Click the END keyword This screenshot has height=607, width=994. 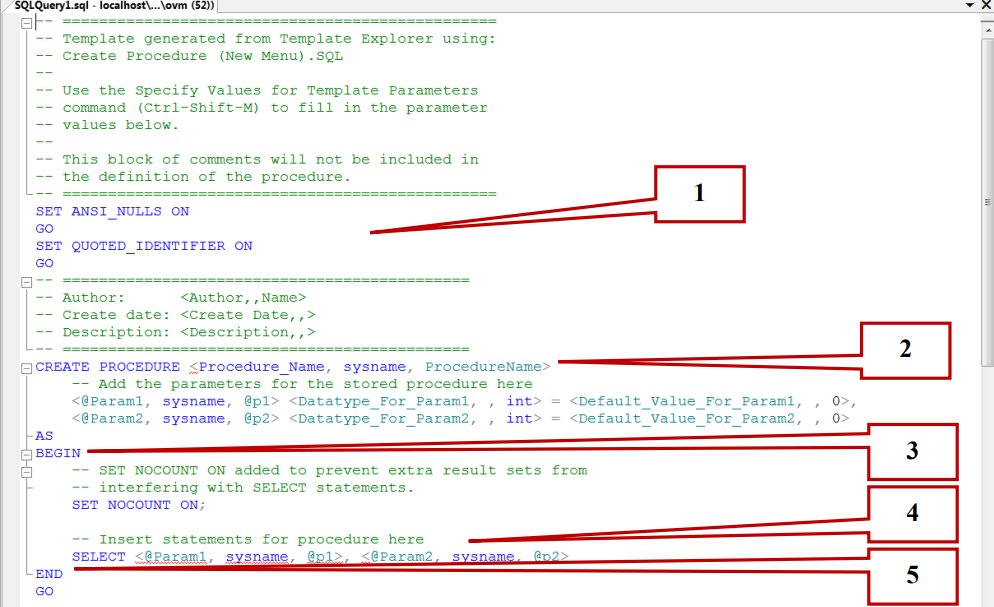[x=47, y=573]
